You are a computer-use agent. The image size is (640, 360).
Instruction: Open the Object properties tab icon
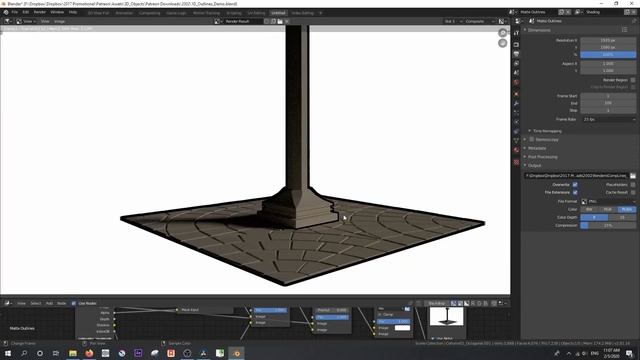[516, 94]
